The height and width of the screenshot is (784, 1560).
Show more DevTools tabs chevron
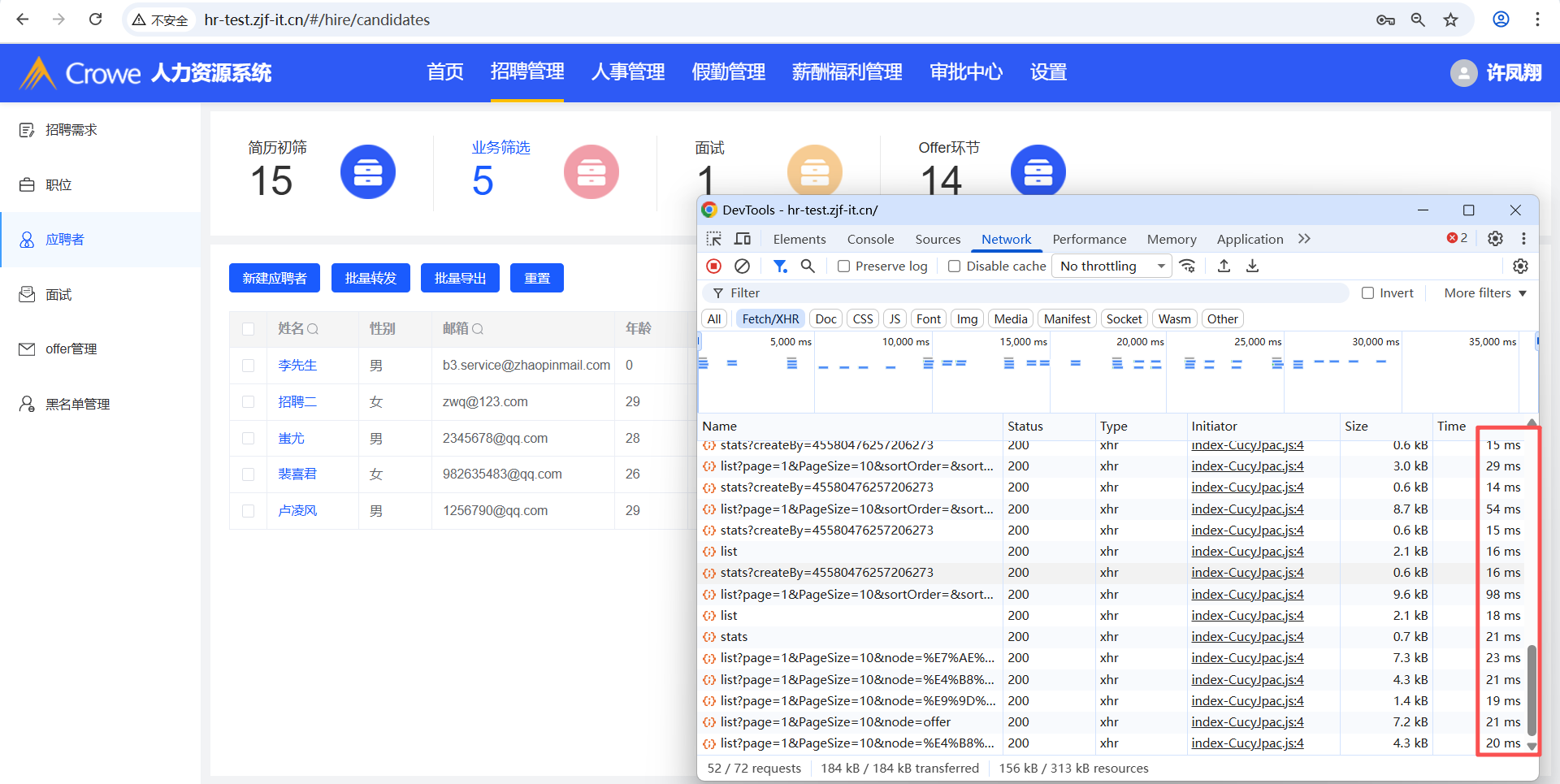(x=1304, y=239)
